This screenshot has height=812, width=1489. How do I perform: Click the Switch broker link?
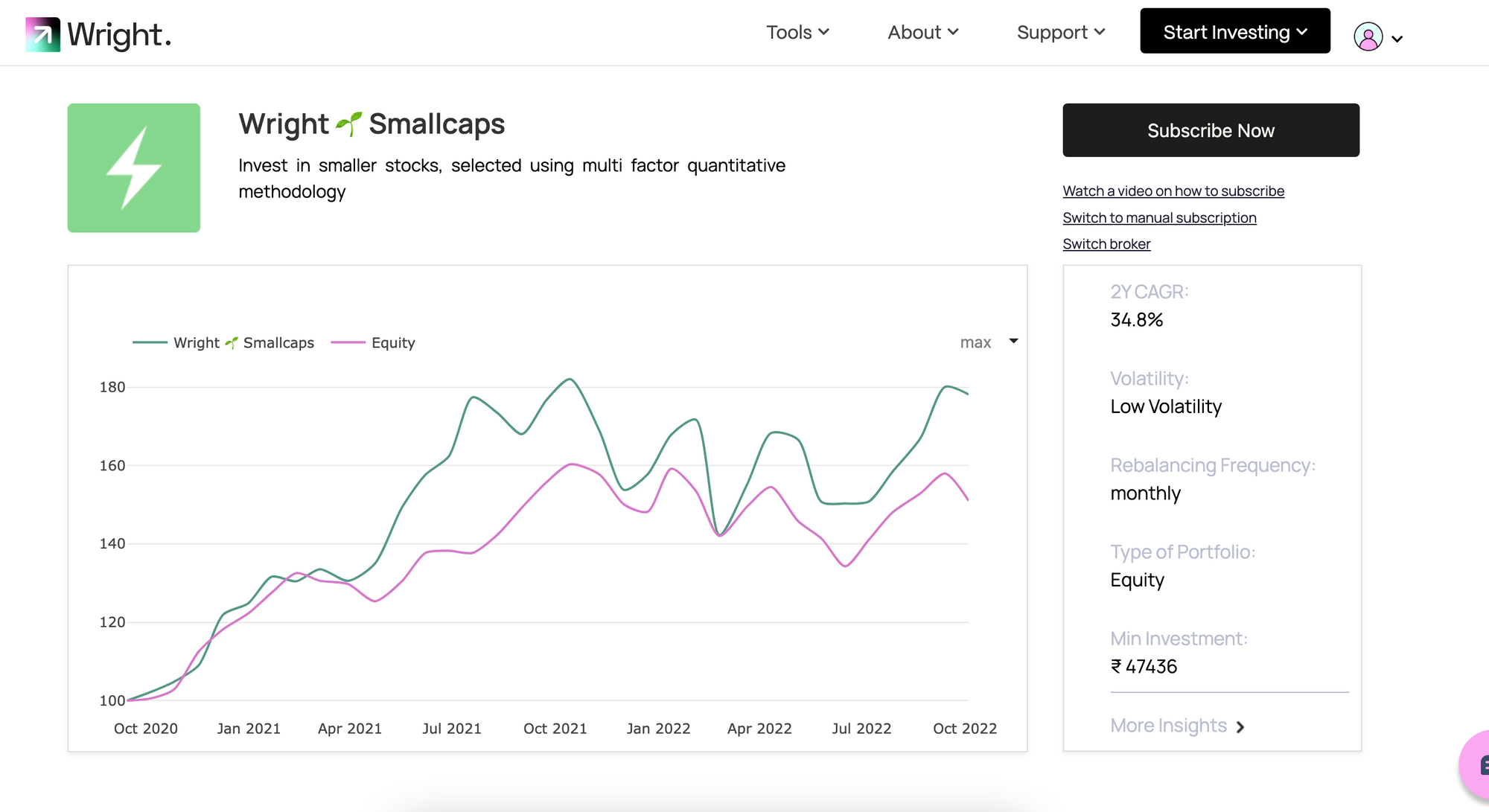[1106, 244]
